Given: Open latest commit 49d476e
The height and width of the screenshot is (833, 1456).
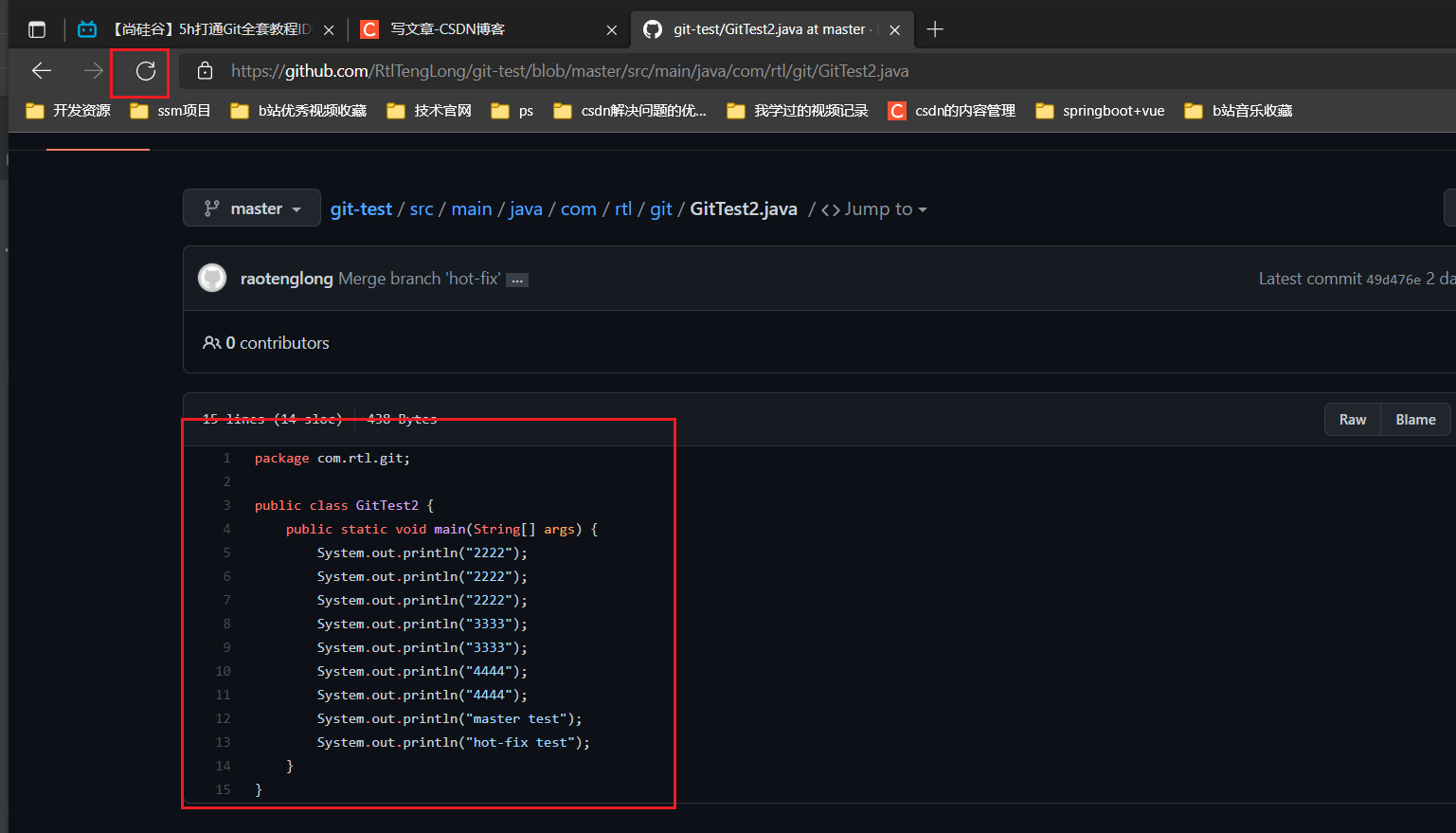Looking at the screenshot, I should click(1393, 280).
